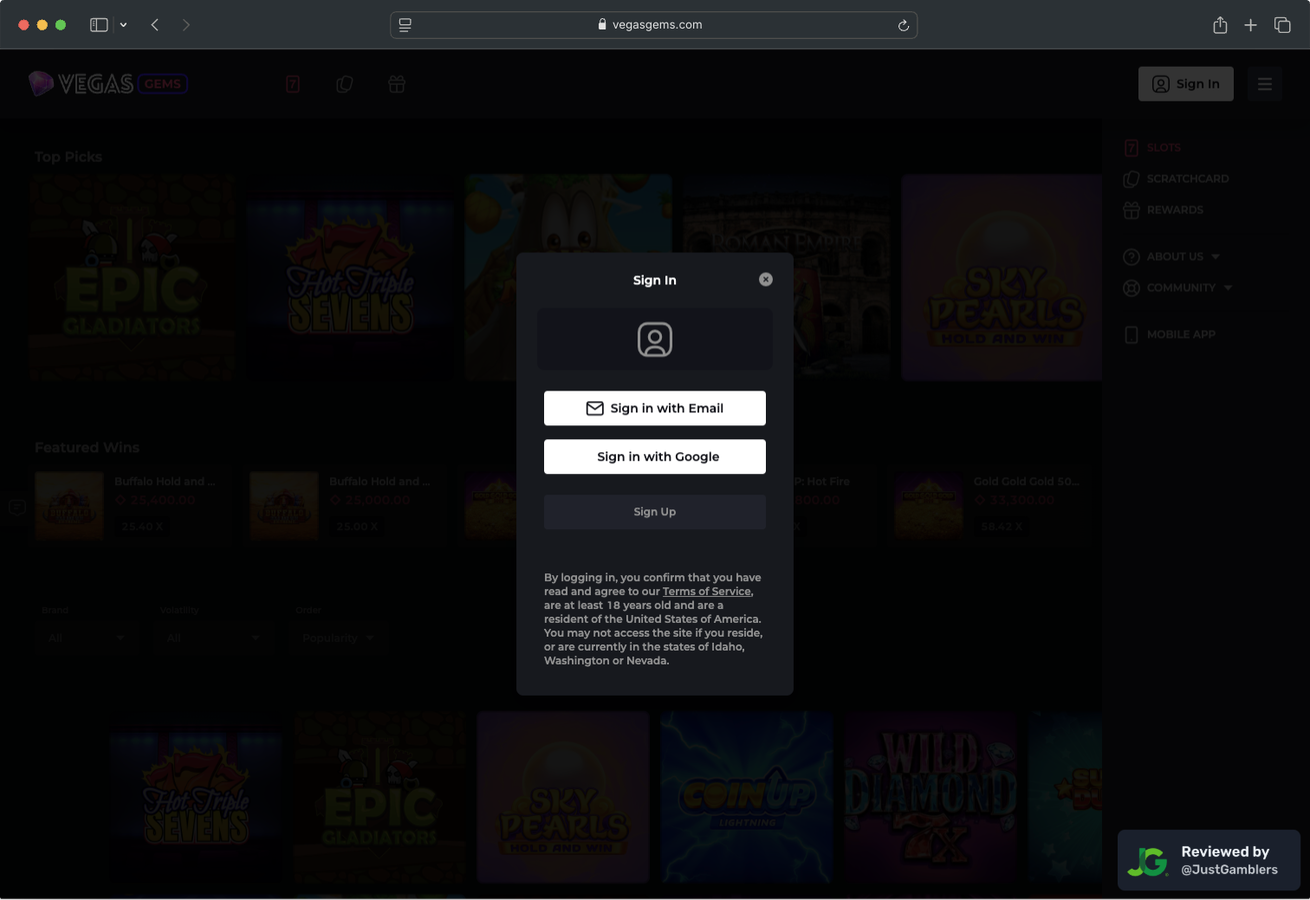
Task: Reload the page
Action: point(903,25)
